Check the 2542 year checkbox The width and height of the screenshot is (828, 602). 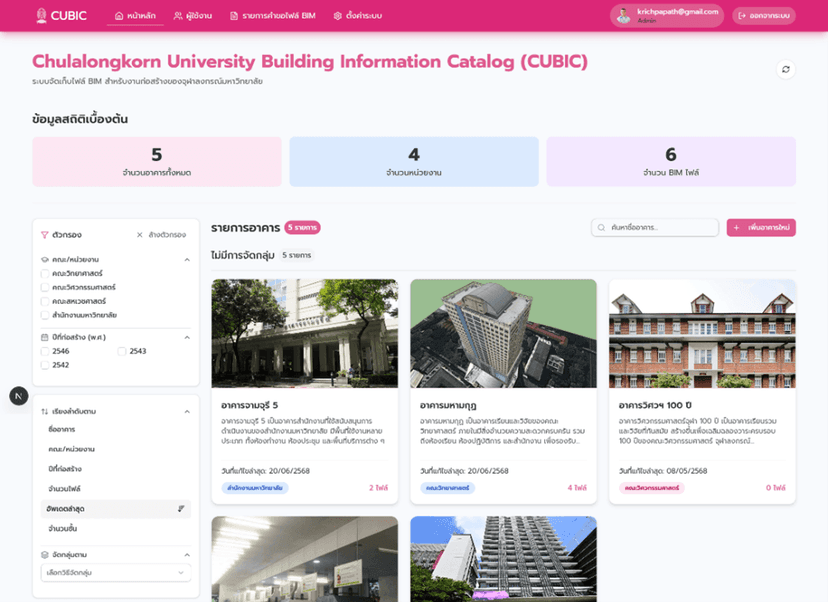pyautogui.click(x=45, y=365)
